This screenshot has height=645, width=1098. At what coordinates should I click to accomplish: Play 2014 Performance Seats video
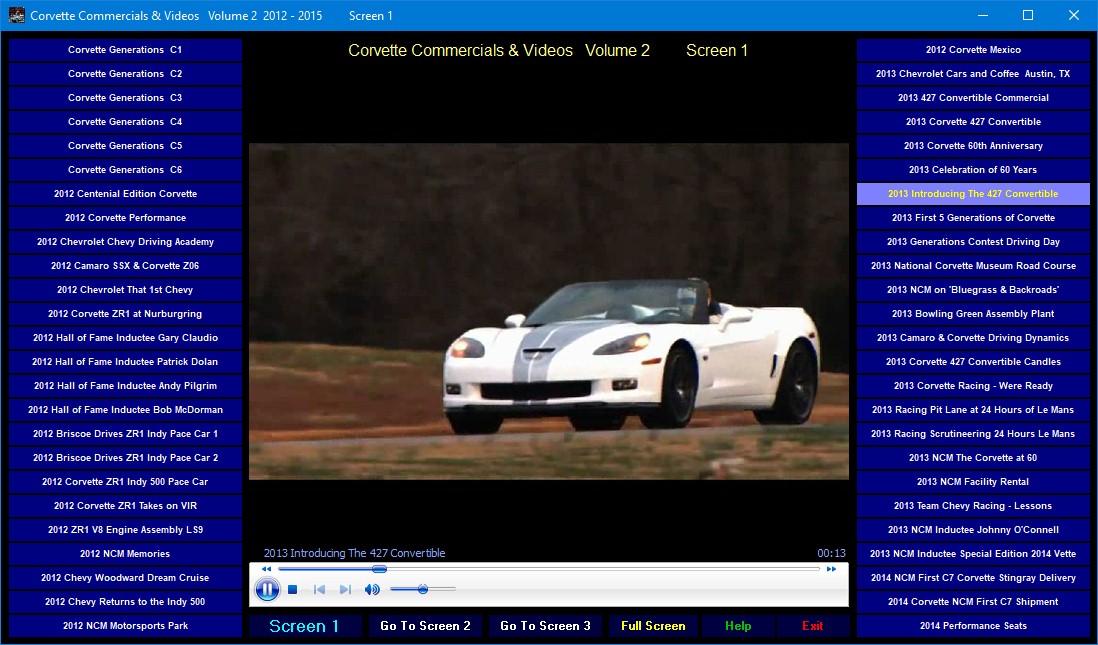coord(973,625)
